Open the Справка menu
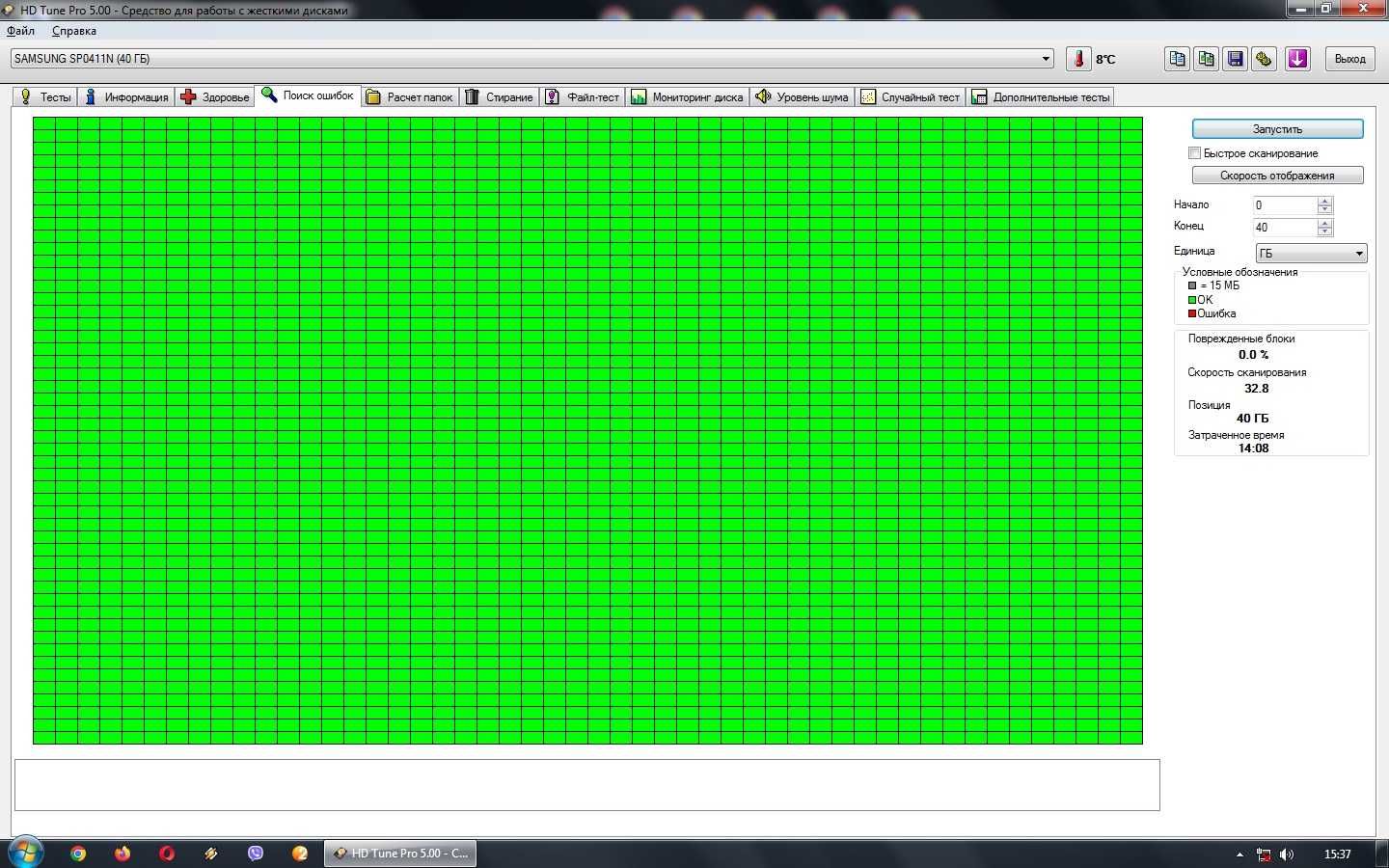Image resolution: width=1389 pixels, height=868 pixels. [x=74, y=31]
